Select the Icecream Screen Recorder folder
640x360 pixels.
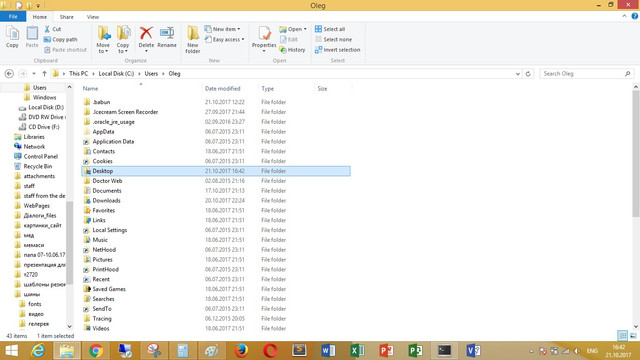125,112
